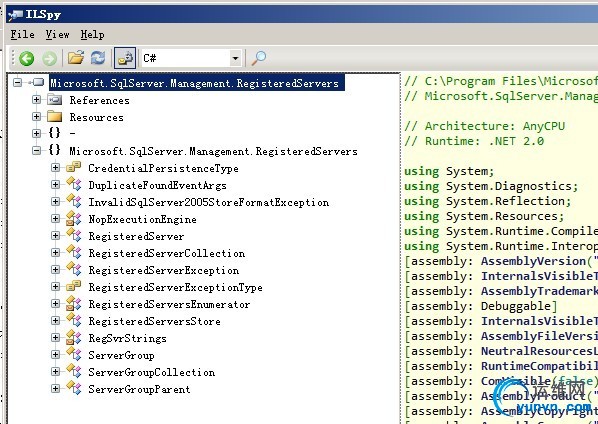Click the Forward navigation arrow
598x424 pixels.
click(x=49, y=58)
